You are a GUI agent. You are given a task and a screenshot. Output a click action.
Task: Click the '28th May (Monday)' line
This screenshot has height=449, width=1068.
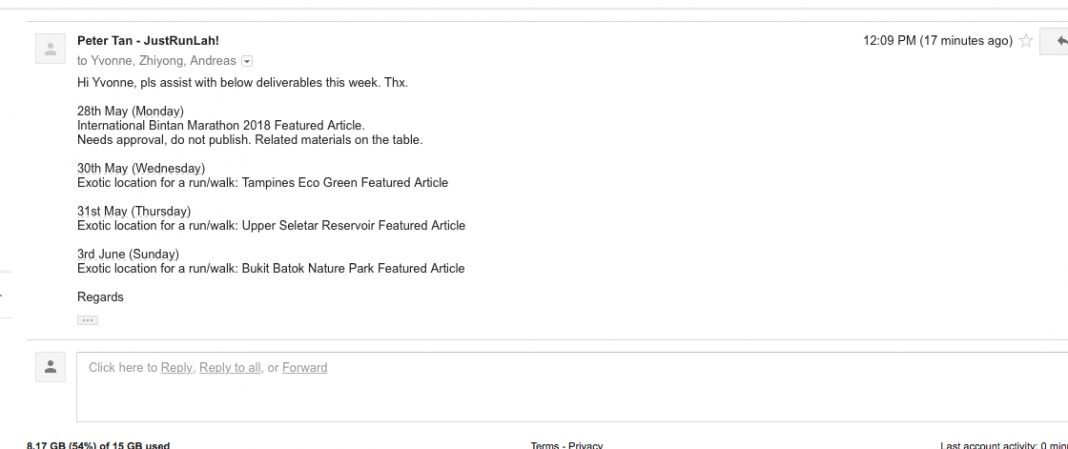130,110
